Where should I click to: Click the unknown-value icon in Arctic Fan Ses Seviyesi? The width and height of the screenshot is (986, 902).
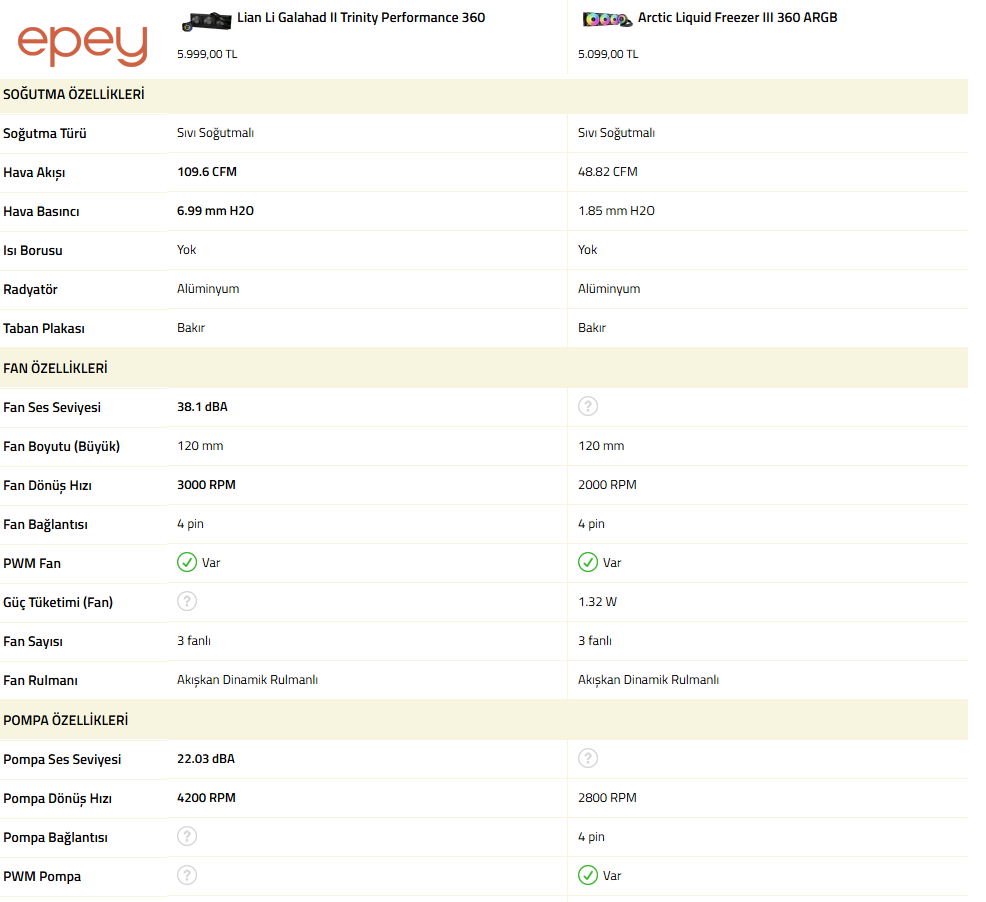[x=588, y=406]
